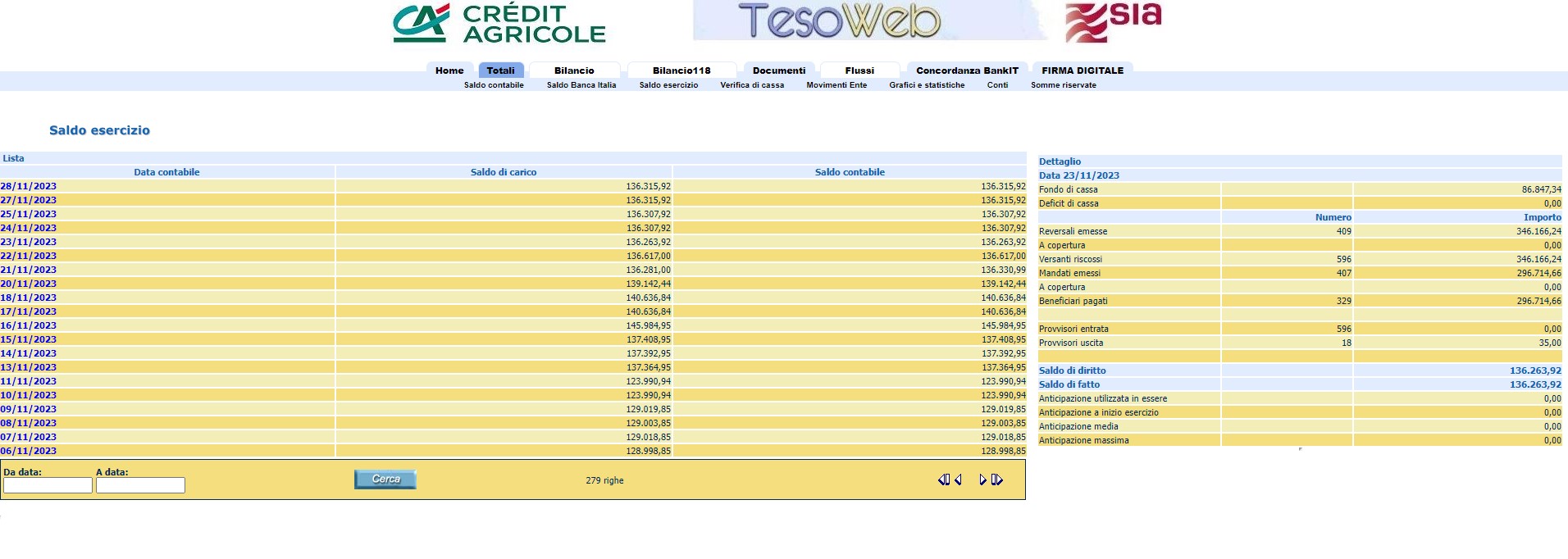Switch to the Bilancio118 tab
This screenshot has height=559, width=1568.
(x=681, y=70)
